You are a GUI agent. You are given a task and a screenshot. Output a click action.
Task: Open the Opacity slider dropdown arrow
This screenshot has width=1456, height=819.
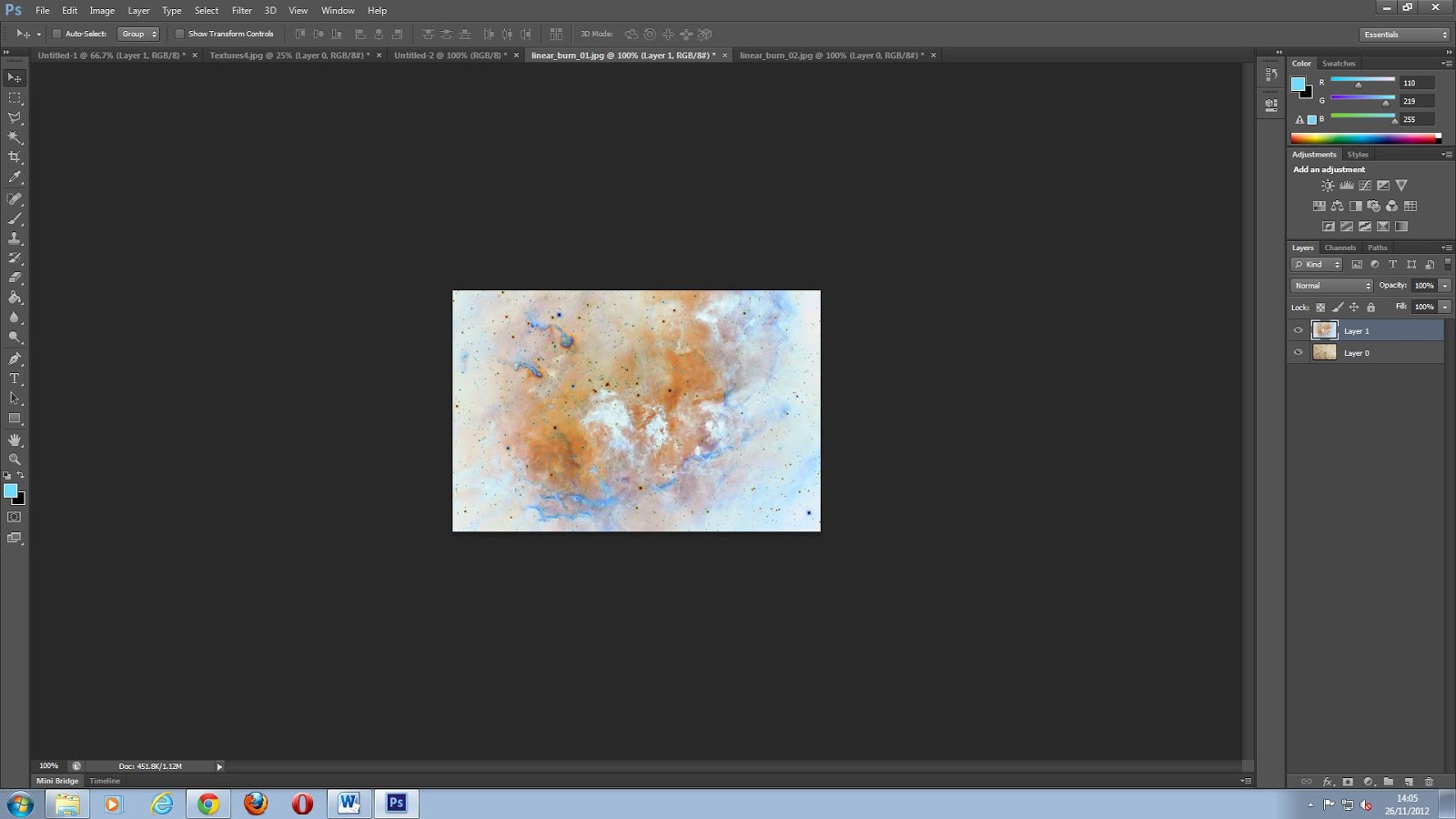(1444, 286)
